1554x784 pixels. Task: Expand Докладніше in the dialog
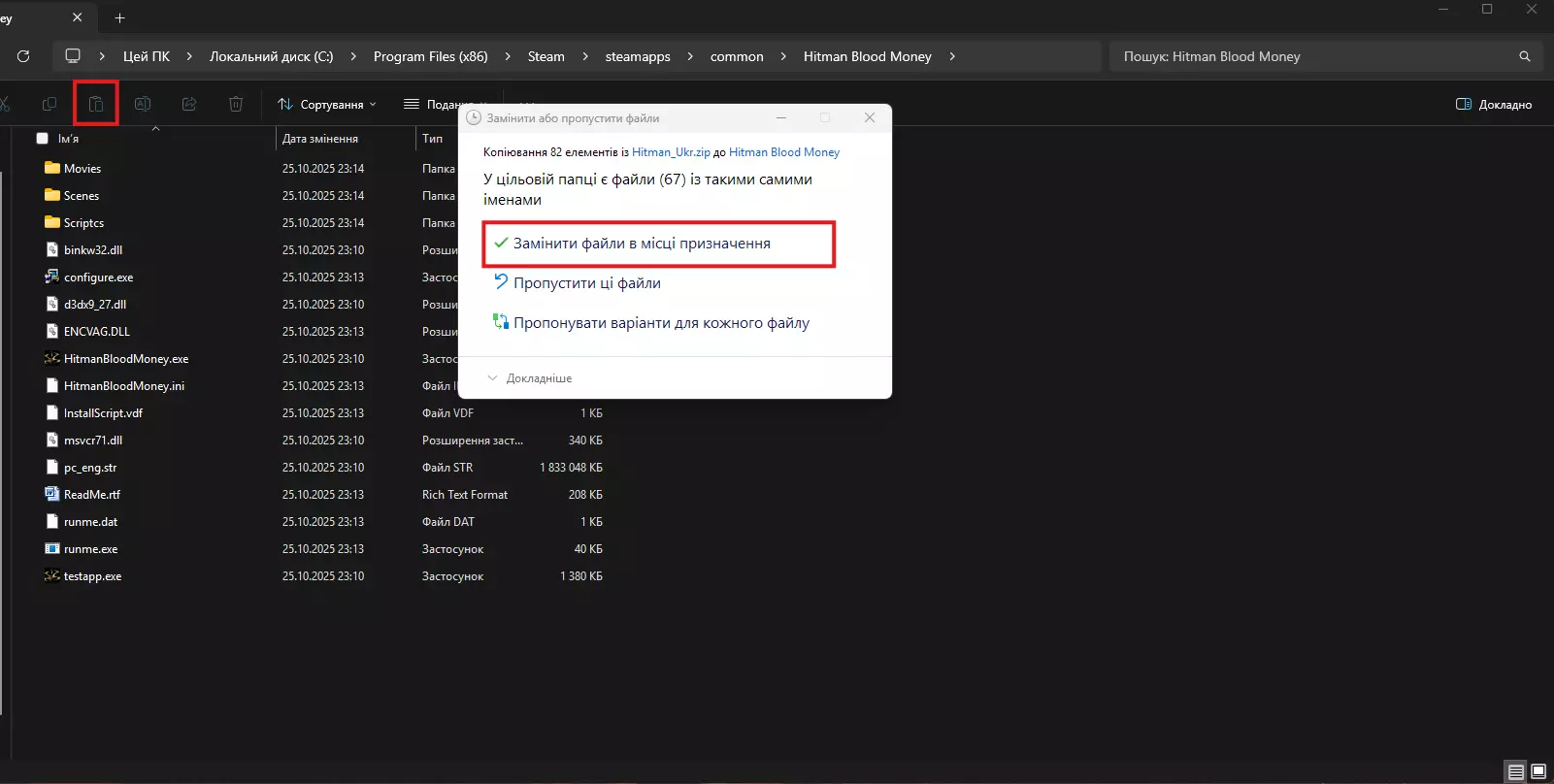point(530,378)
